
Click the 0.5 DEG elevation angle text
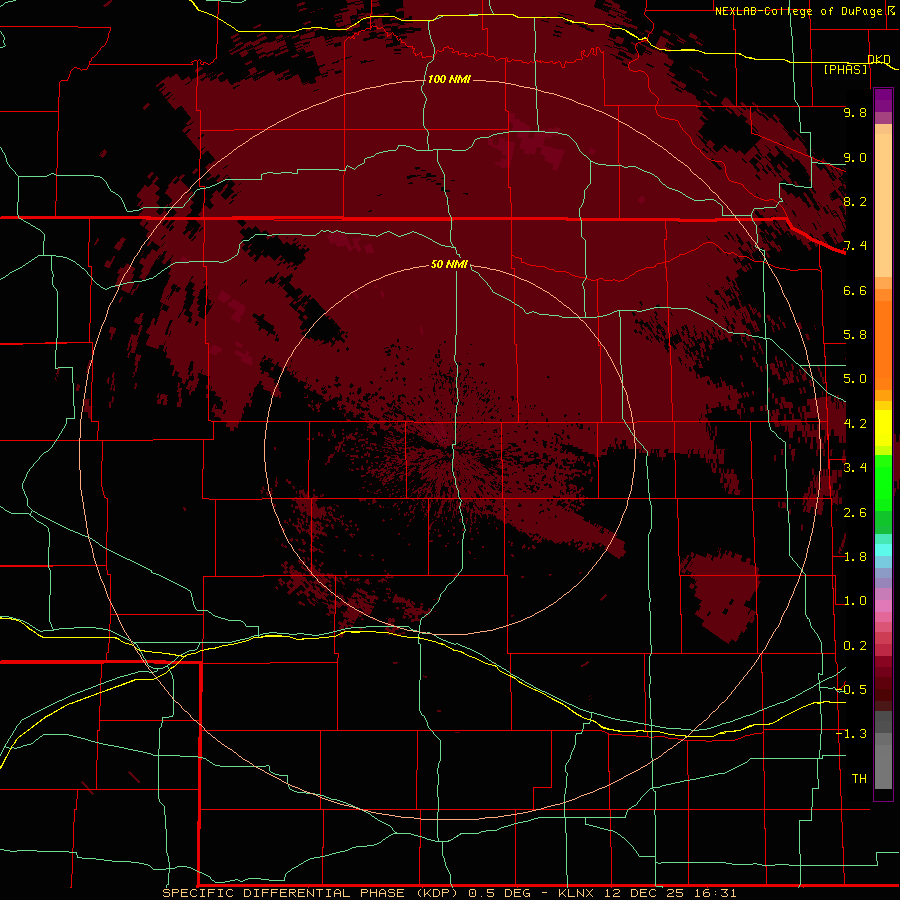[x=499, y=893]
